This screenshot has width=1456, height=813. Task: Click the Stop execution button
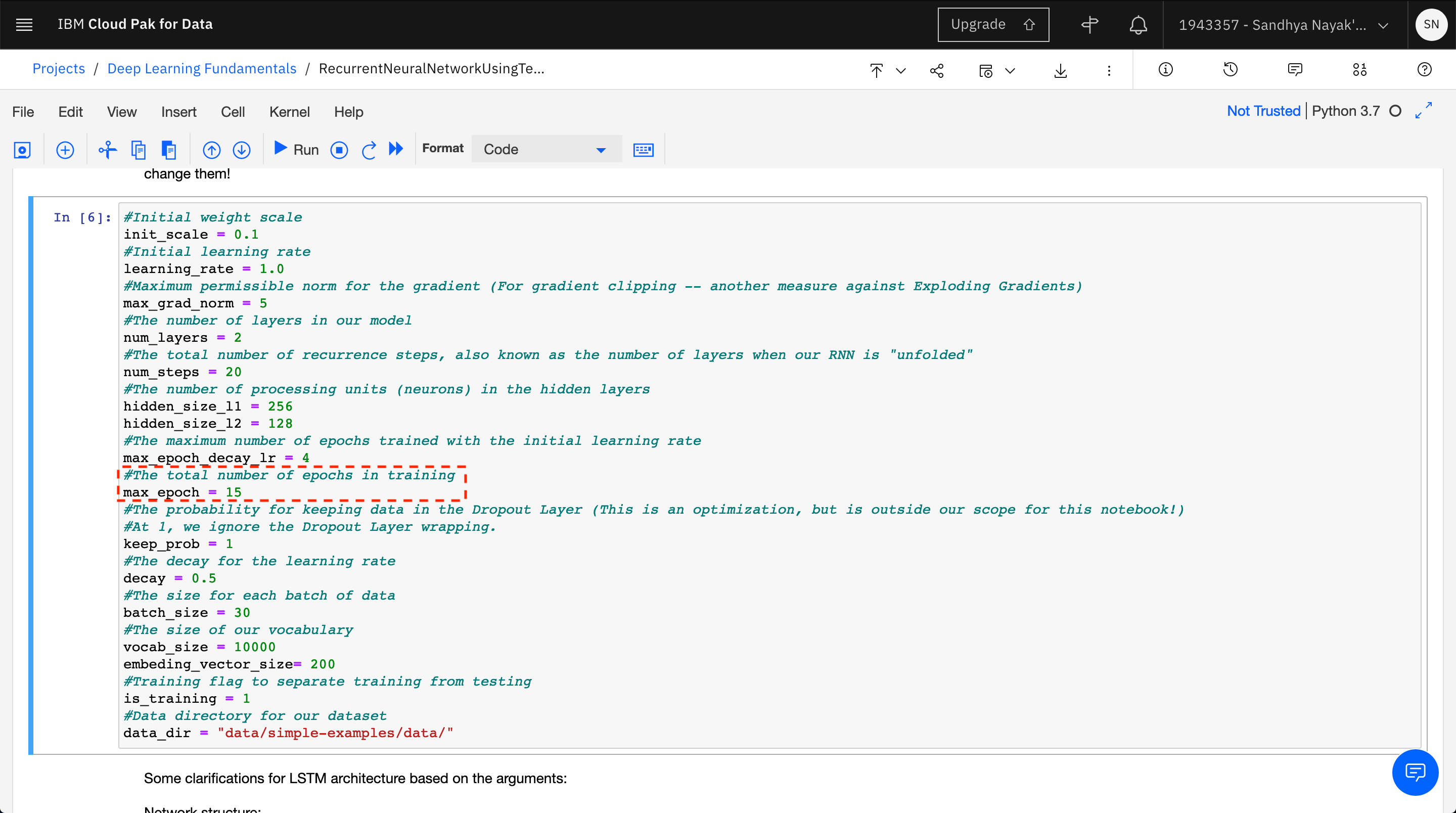[x=338, y=149]
